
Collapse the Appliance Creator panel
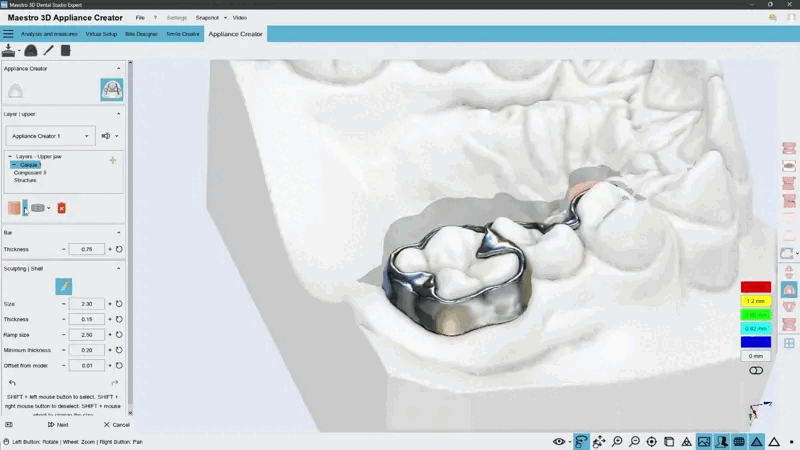pos(118,68)
